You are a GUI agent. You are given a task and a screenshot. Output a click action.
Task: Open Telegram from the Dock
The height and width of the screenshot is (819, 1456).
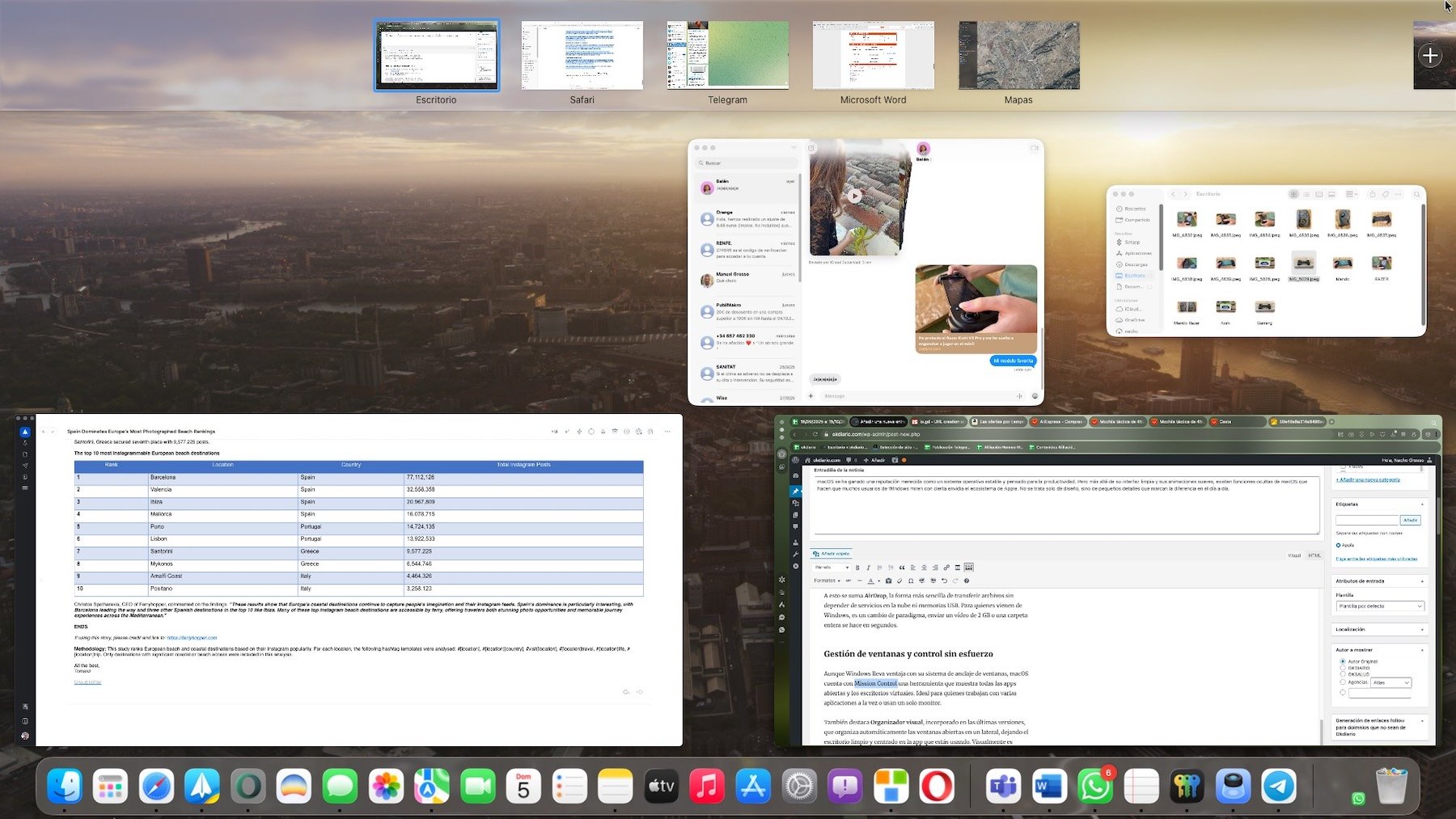coord(1279,786)
